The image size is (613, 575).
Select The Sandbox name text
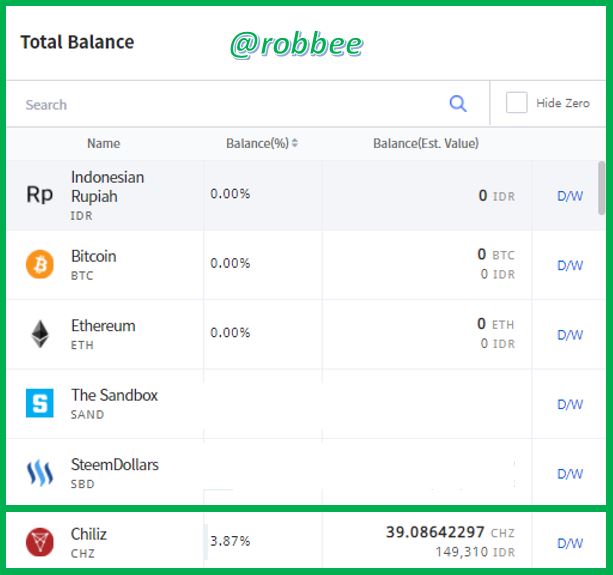click(x=114, y=395)
